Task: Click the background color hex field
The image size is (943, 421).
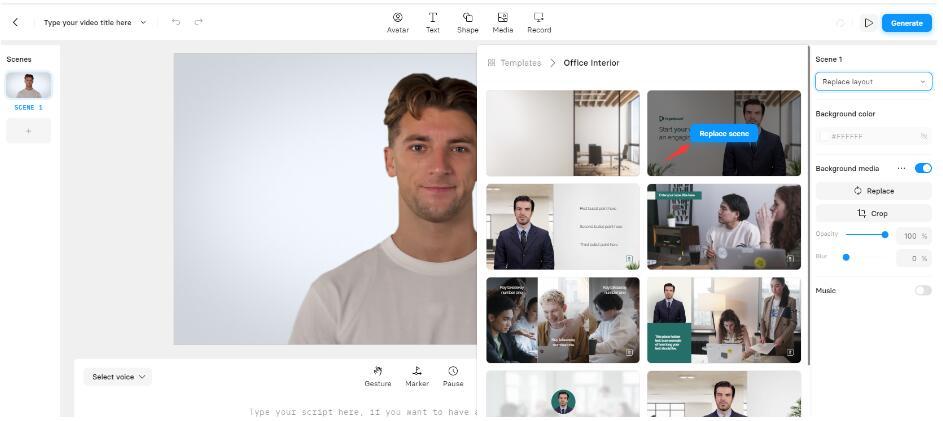Action: (873, 137)
